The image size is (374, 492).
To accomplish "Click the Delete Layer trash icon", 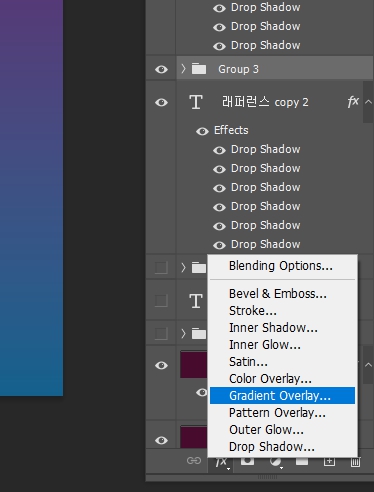I will pyautogui.click(x=355, y=462).
